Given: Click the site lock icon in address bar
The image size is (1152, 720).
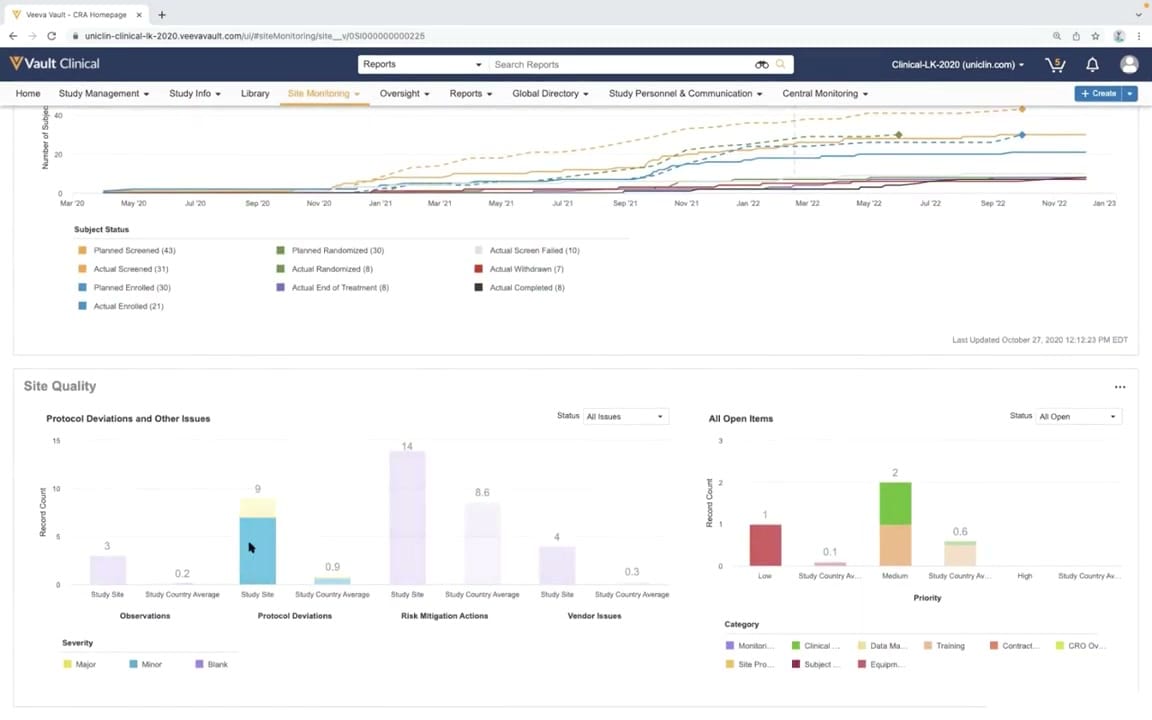Looking at the screenshot, I should (x=75, y=36).
